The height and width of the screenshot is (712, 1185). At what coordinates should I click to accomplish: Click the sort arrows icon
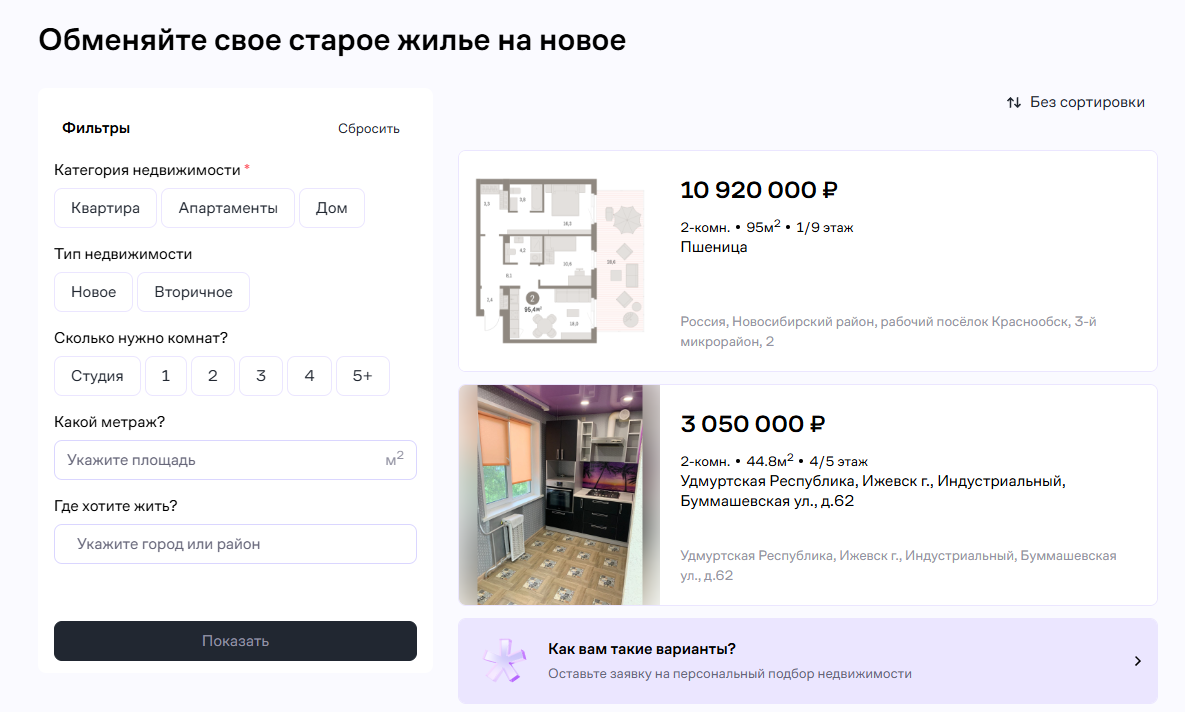click(x=1014, y=102)
